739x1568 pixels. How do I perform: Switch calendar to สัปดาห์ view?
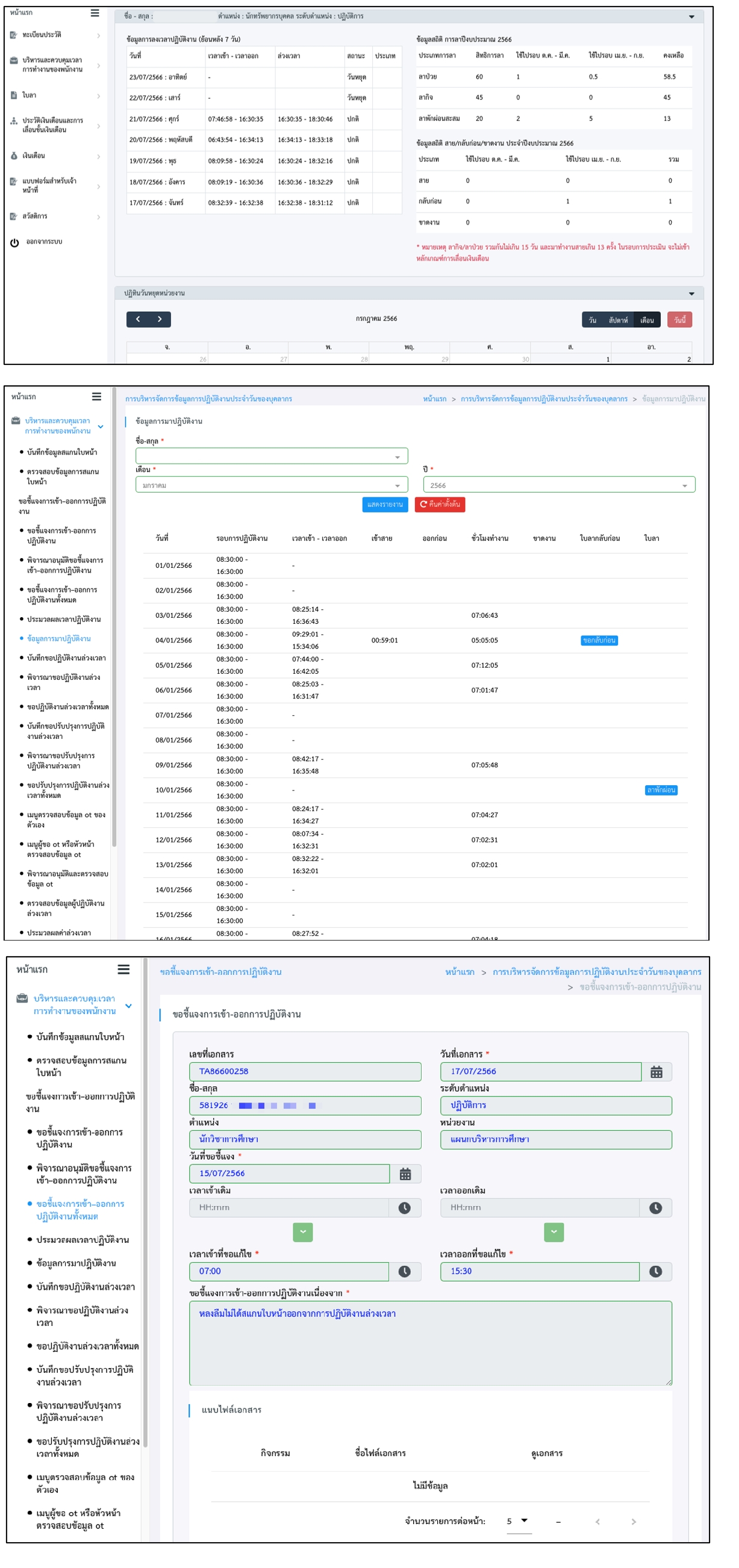(x=619, y=320)
